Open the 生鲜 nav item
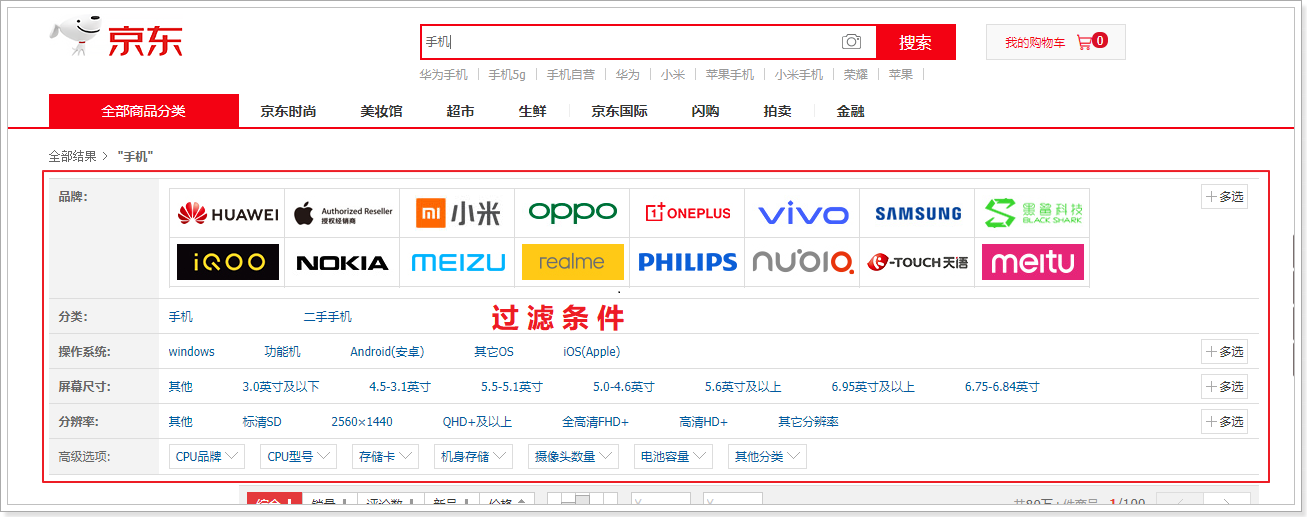The height and width of the screenshot is (517, 1307). point(532,111)
